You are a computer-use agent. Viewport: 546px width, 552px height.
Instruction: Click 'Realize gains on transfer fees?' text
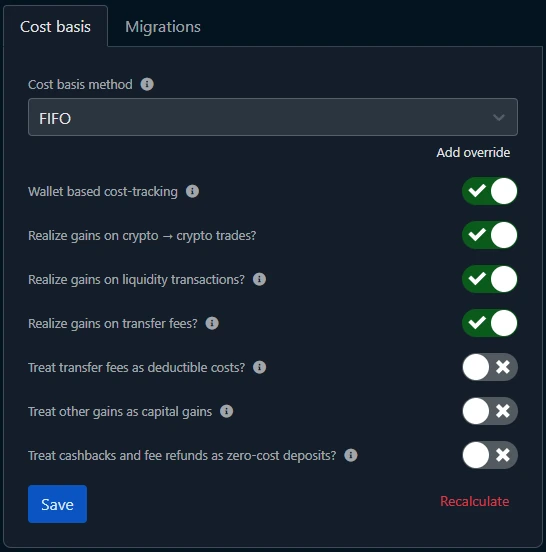(x=113, y=324)
